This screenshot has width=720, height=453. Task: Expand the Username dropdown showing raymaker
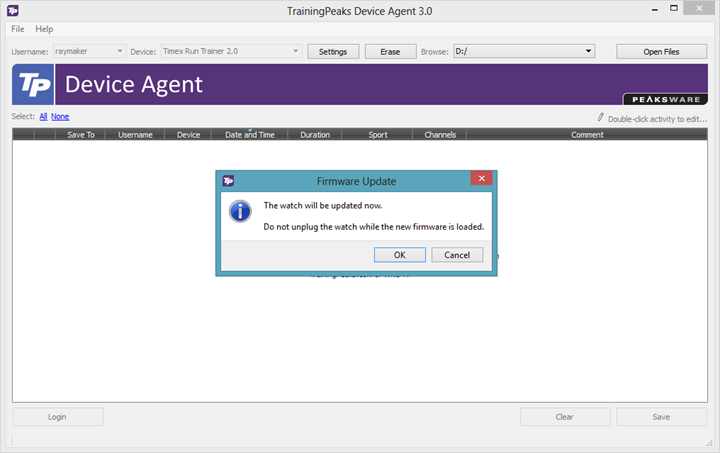point(90,51)
